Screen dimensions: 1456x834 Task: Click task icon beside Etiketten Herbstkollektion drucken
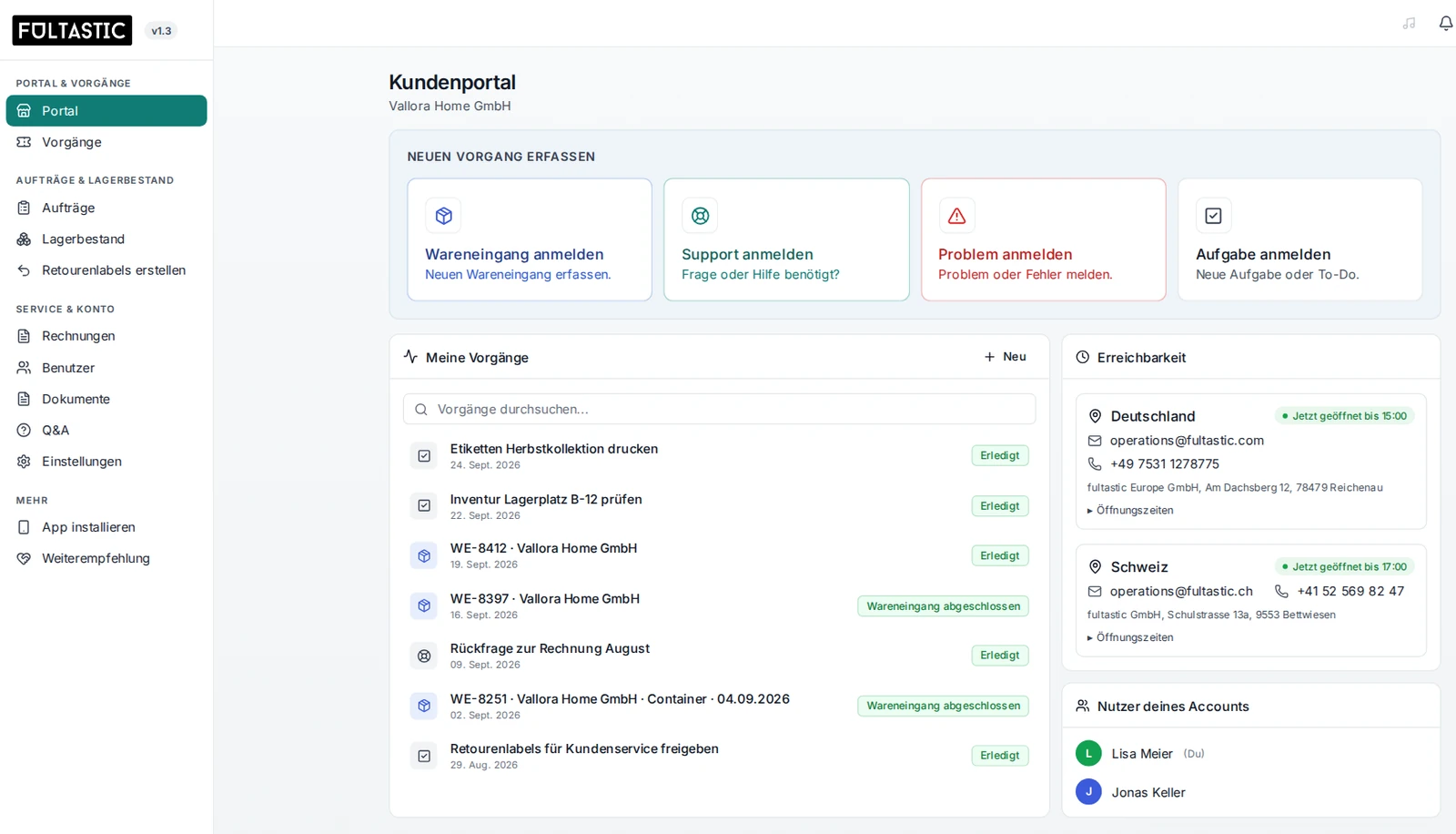424,455
